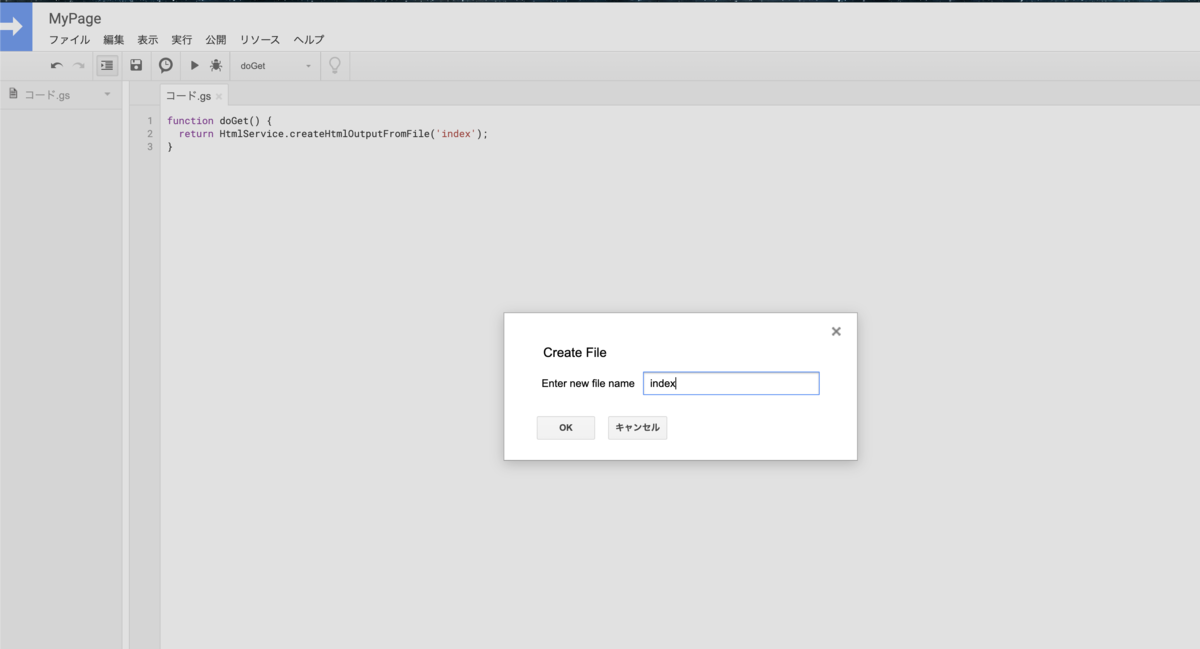1200x649 pixels.
Task: Open the 公開 menu
Action: [216, 40]
